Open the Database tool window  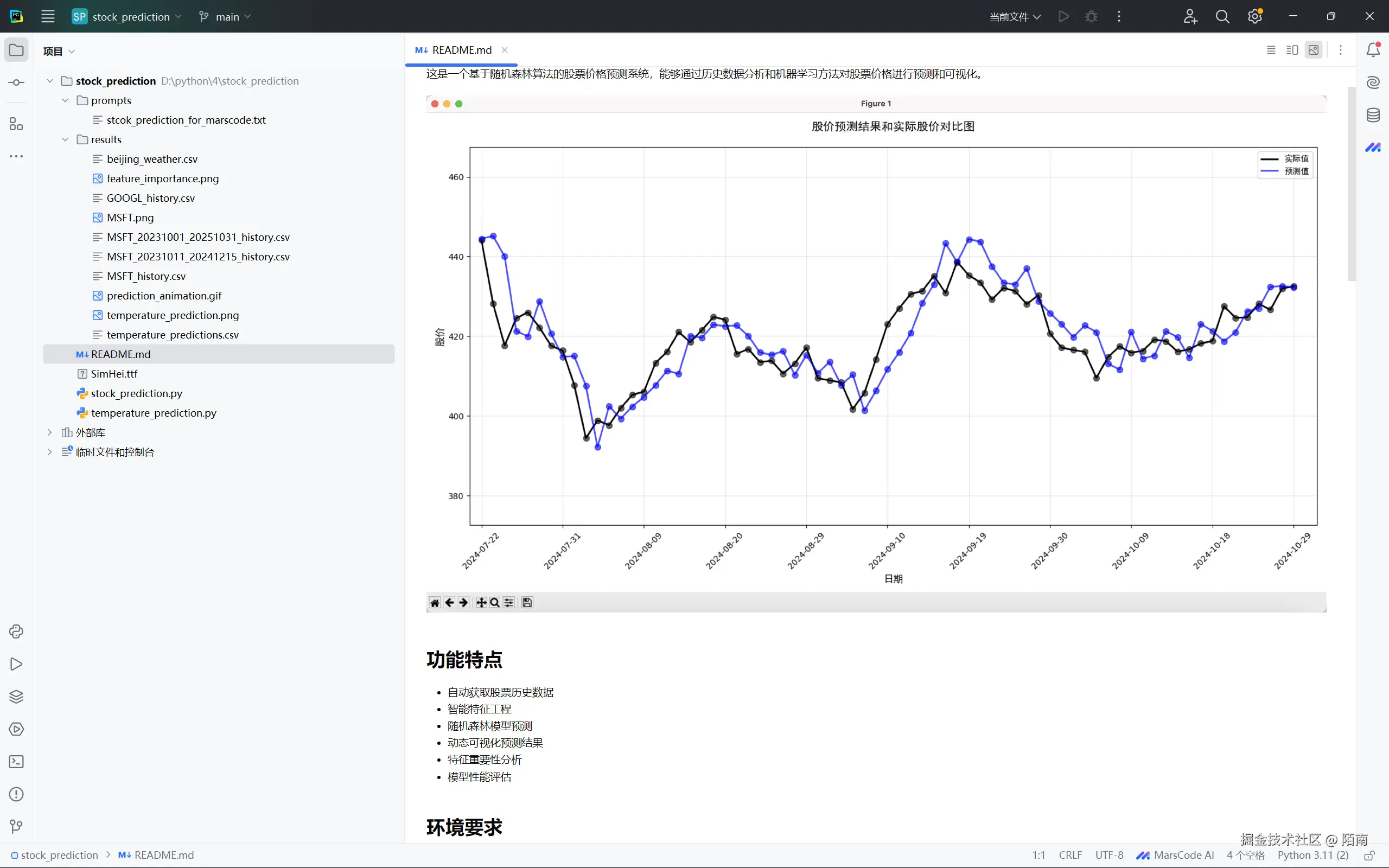tap(1374, 115)
